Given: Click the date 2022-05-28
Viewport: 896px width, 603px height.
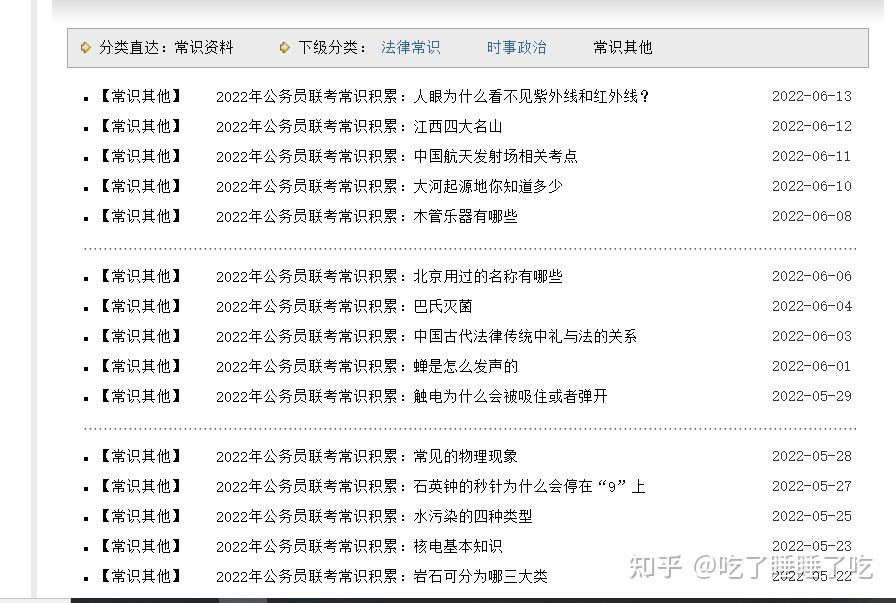Looking at the screenshot, I should click(x=811, y=456).
